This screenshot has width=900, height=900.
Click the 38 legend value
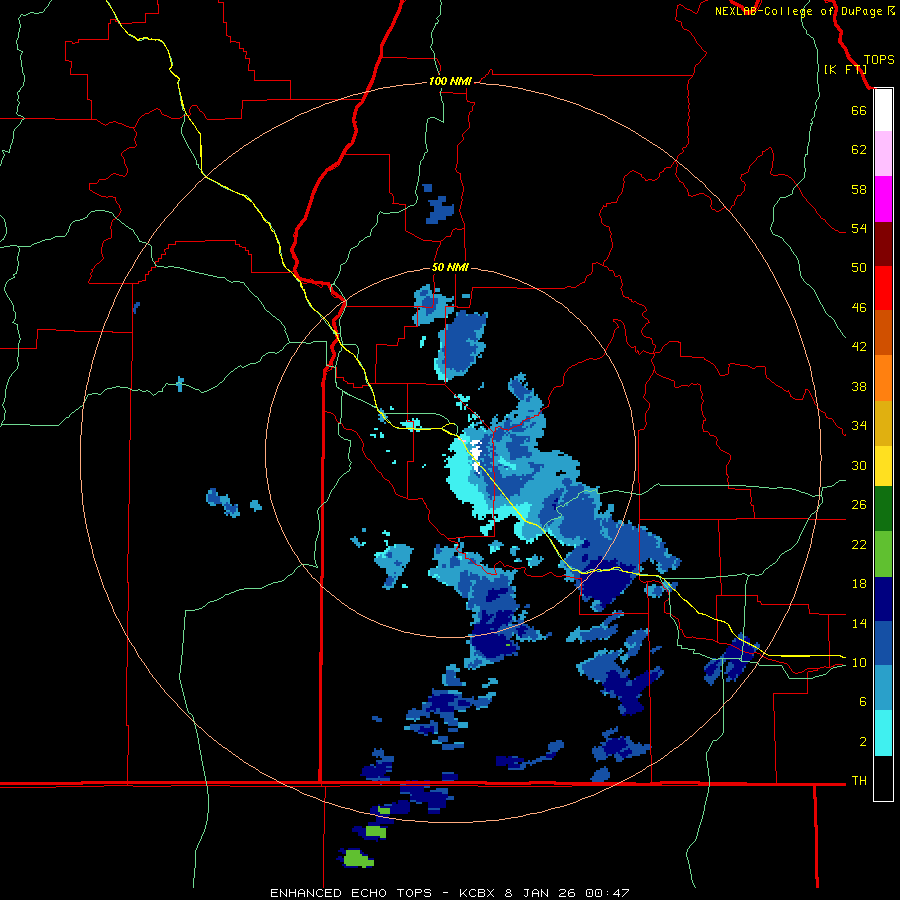(859, 386)
